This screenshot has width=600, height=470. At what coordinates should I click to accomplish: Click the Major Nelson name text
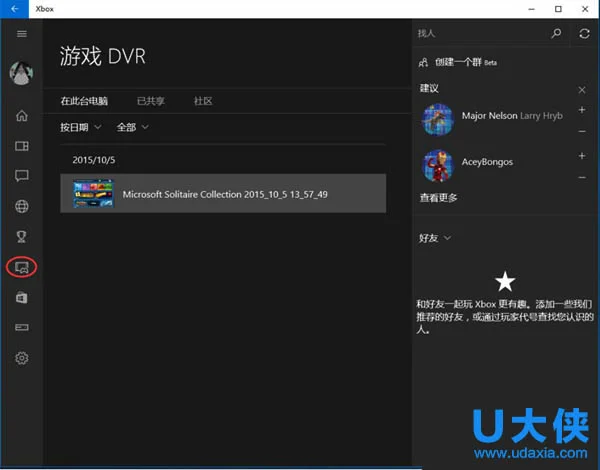(489, 116)
